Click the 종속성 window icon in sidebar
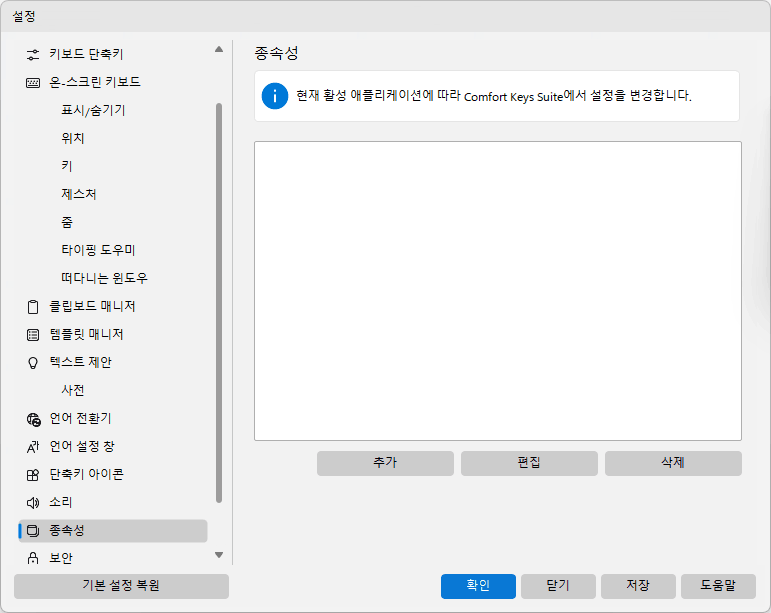Screen dimensions: 771x613 click(33, 531)
